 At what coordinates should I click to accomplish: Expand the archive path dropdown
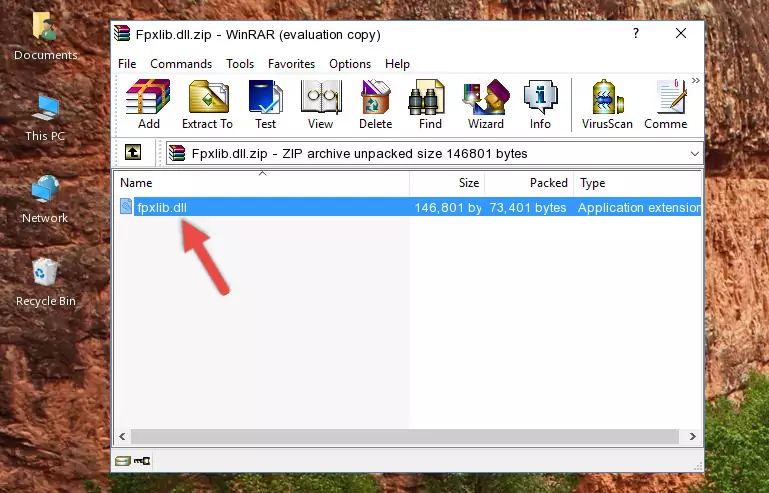pos(694,154)
